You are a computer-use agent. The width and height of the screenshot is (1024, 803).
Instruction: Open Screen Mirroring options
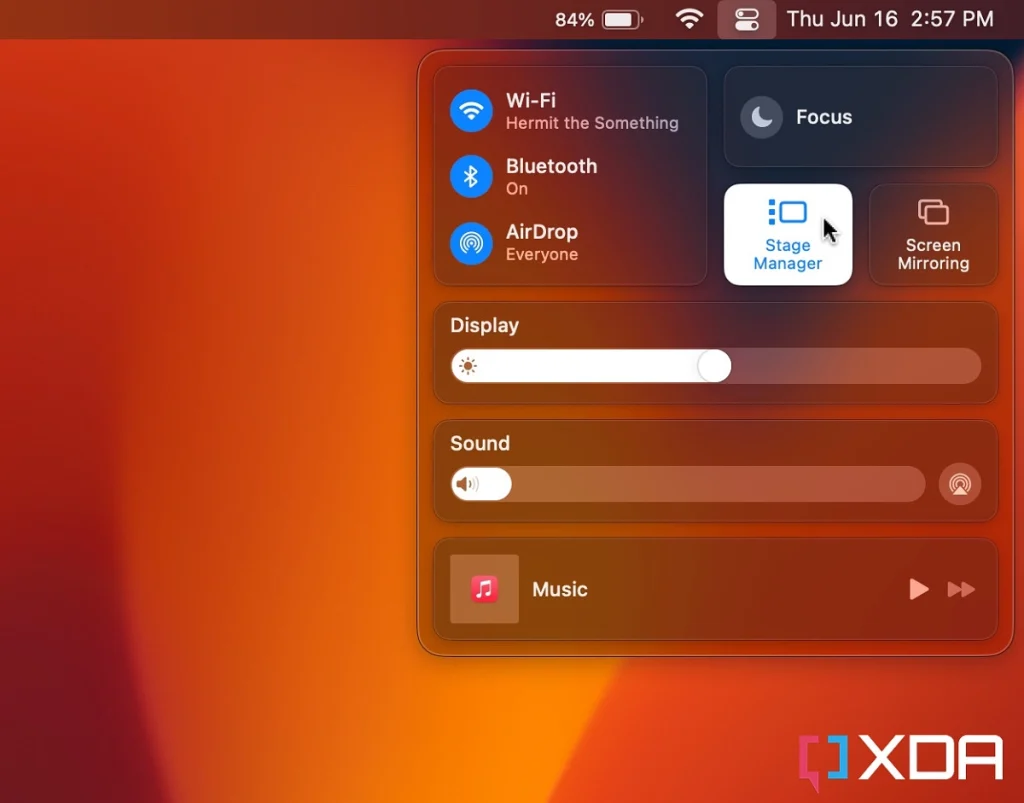tap(933, 234)
